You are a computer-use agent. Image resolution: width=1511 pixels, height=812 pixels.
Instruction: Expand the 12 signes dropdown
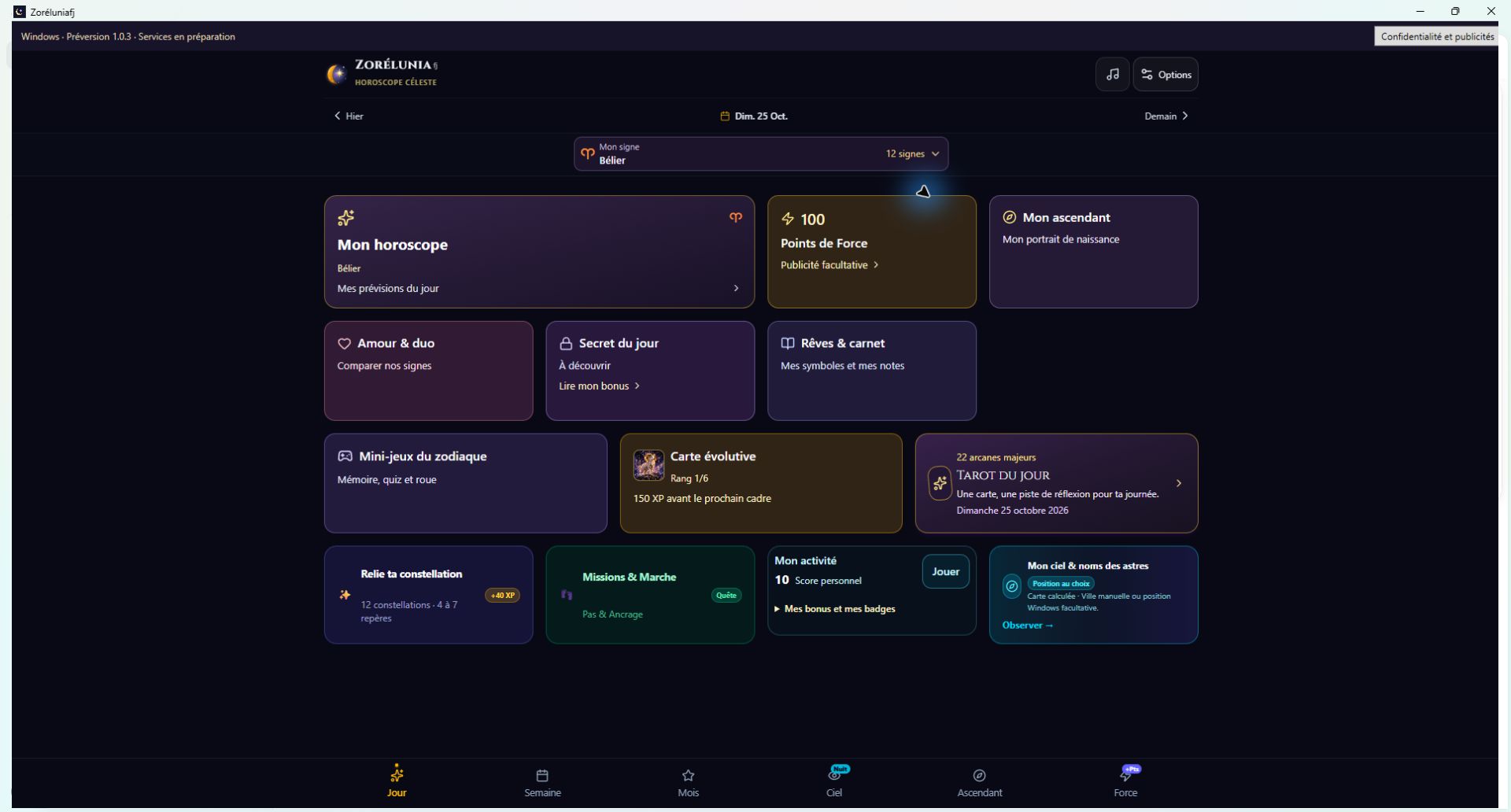coord(913,154)
